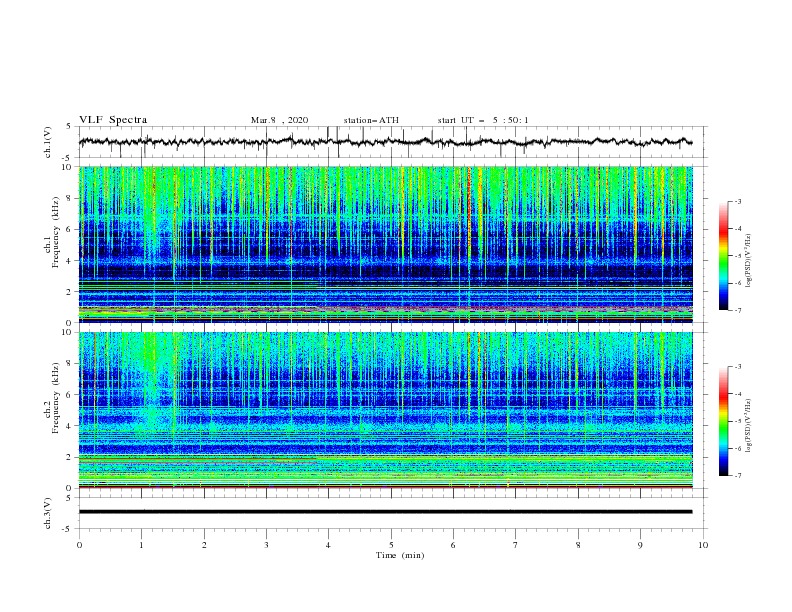
Task: Click the "ch.1(V)" waveform axis label
Action: click(x=48, y=142)
